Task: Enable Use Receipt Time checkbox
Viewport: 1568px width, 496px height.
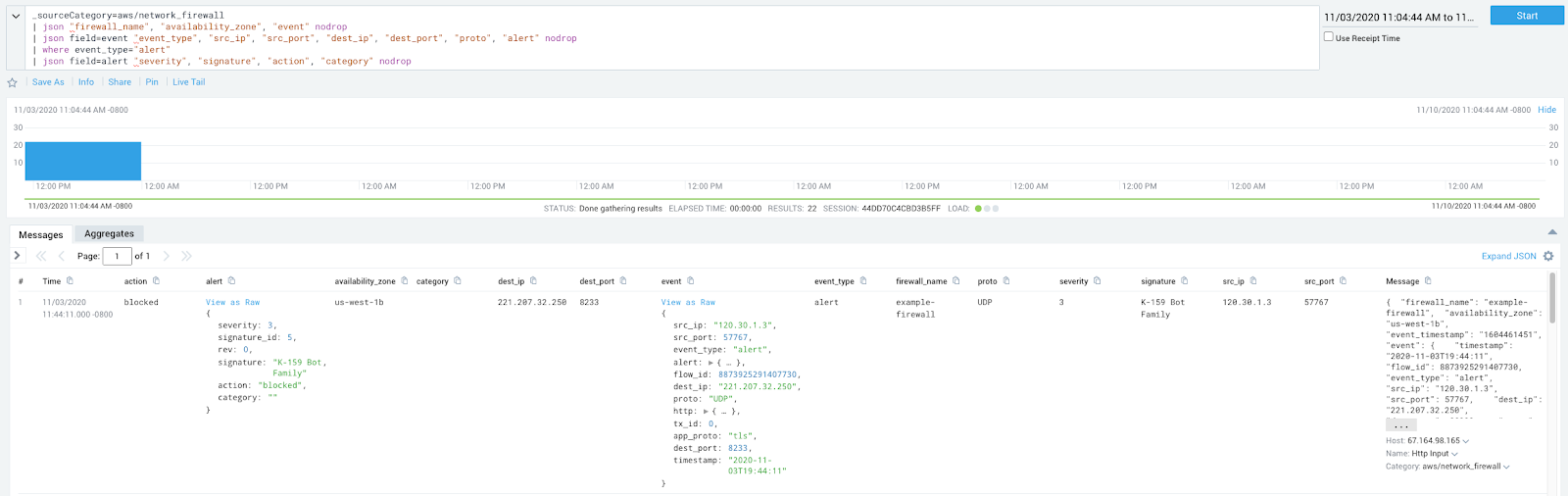Action: (1329, 37)
